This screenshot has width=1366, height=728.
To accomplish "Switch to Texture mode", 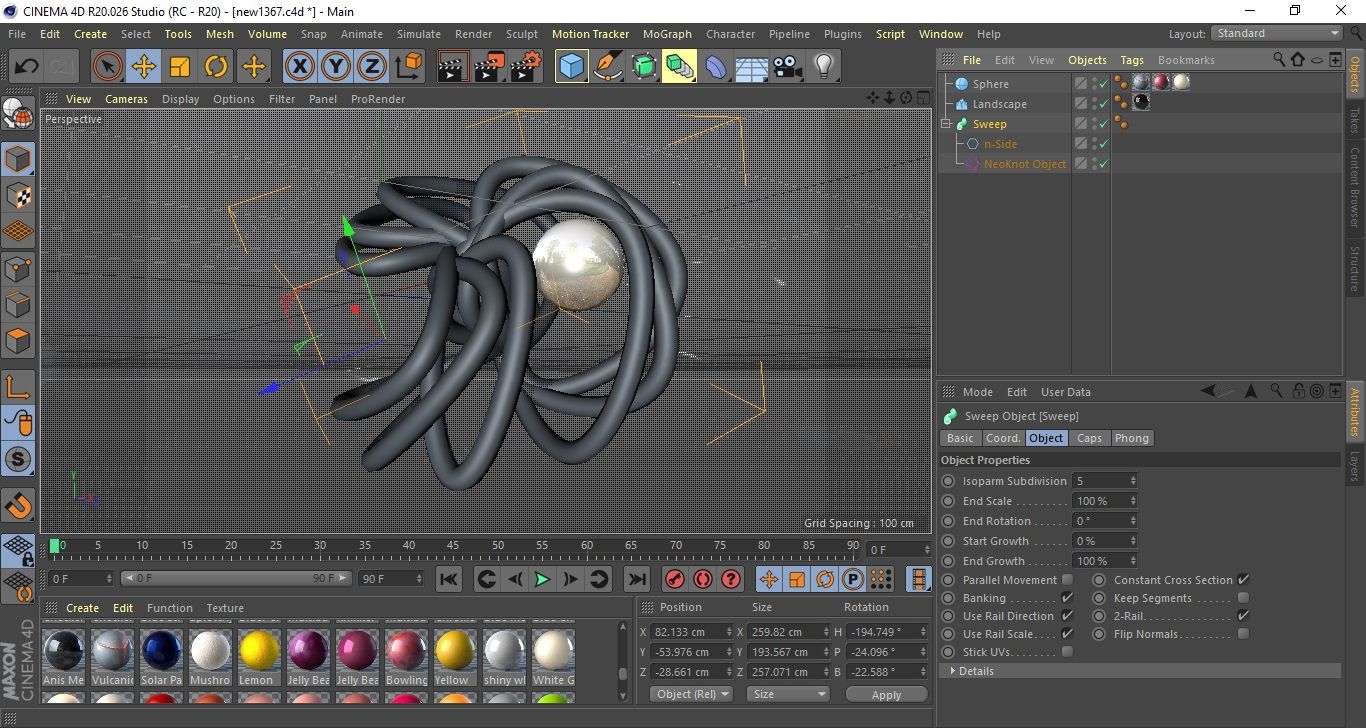I will 18,195.
